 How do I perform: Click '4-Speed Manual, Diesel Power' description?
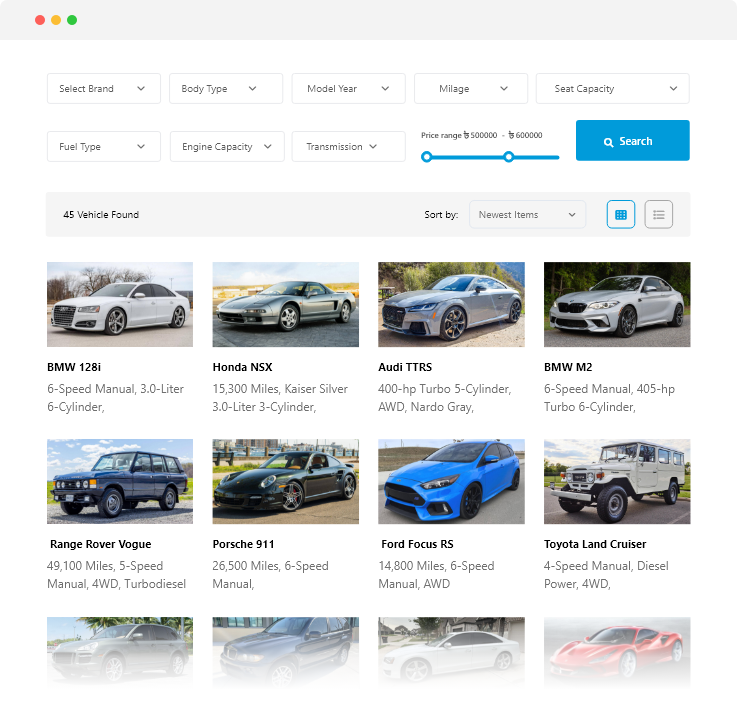(606, 575)
